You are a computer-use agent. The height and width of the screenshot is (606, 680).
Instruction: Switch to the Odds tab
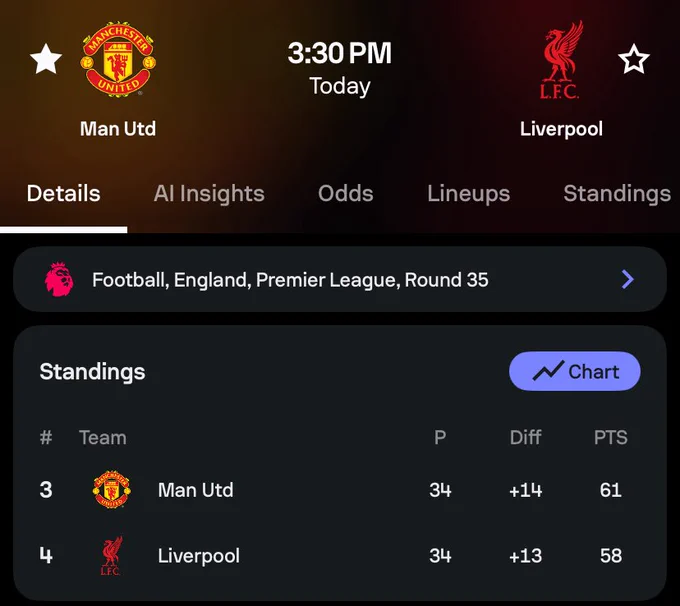coord(346,193)
